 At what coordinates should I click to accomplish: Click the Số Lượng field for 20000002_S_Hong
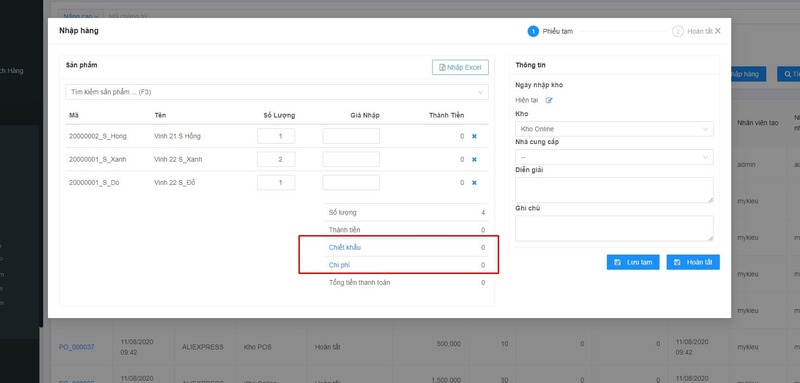(x=276, y=136)
